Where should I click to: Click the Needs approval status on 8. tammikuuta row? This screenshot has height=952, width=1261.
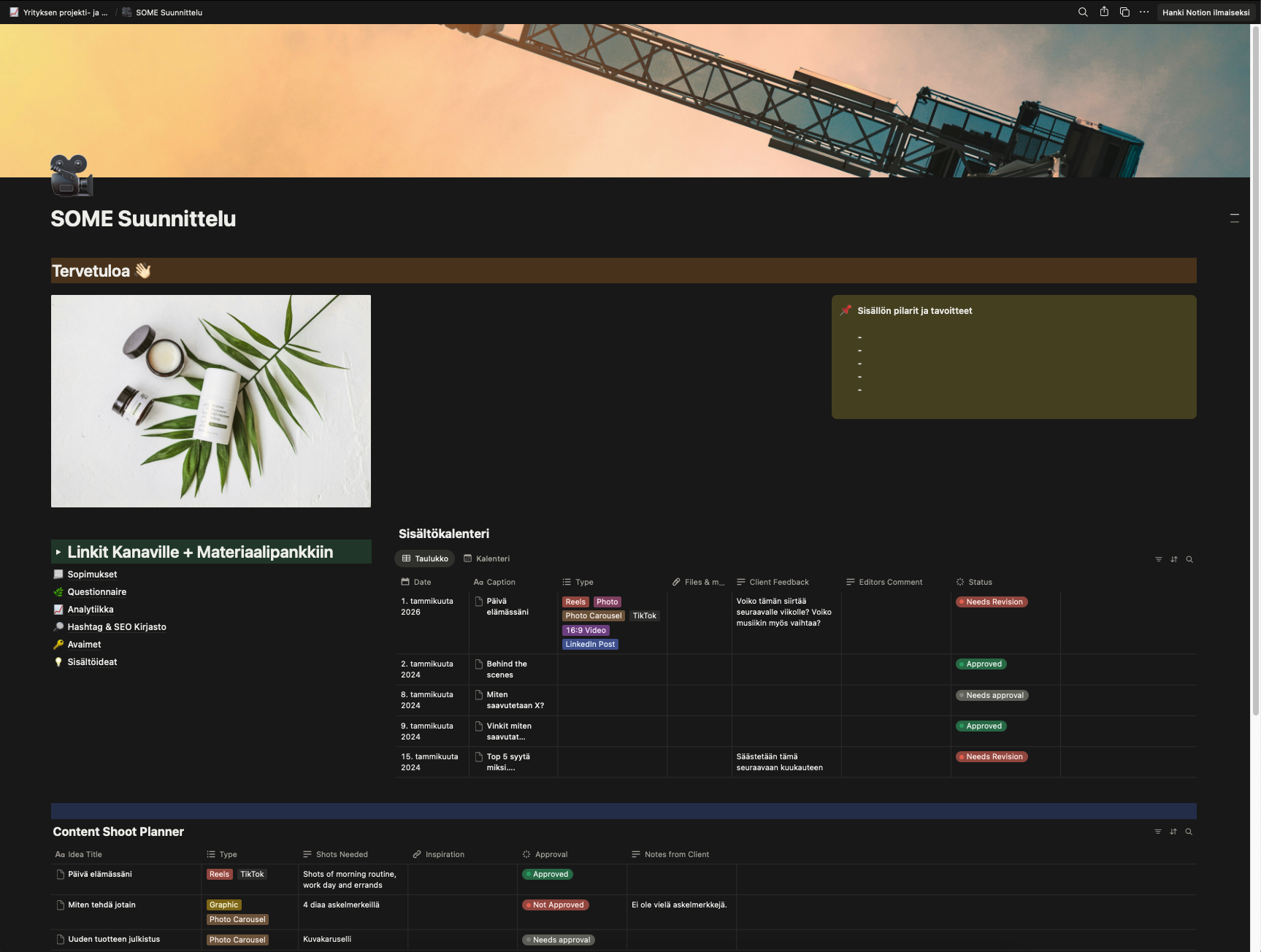click(992, 696)
